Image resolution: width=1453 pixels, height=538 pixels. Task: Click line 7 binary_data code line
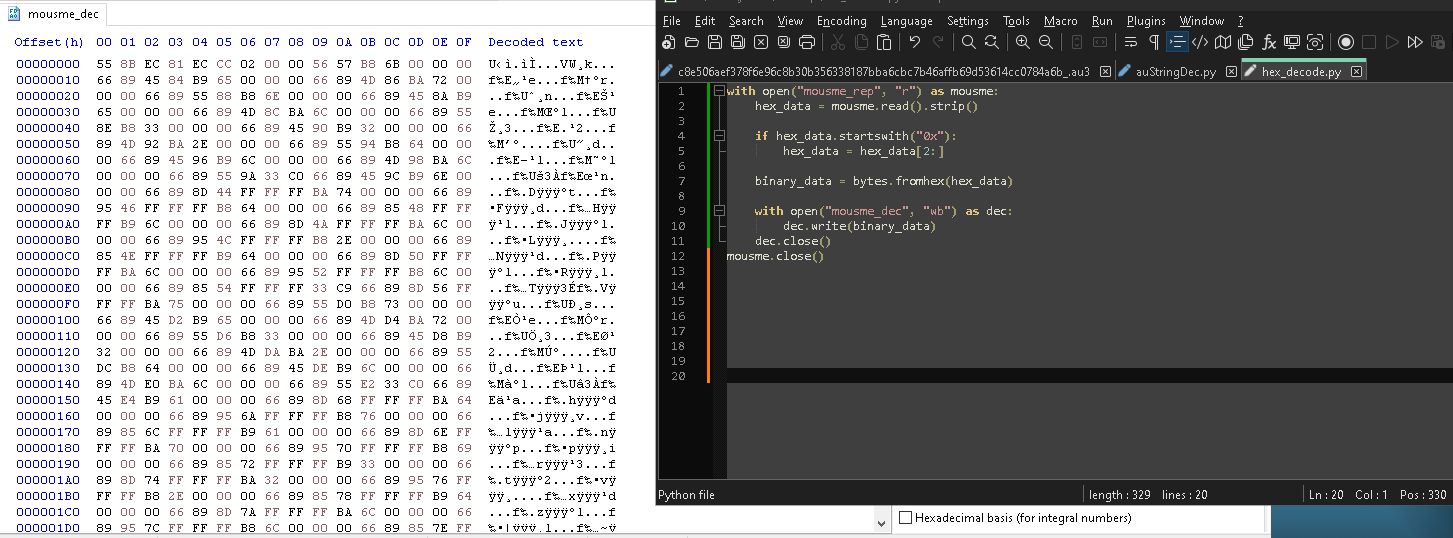(883, 181)
